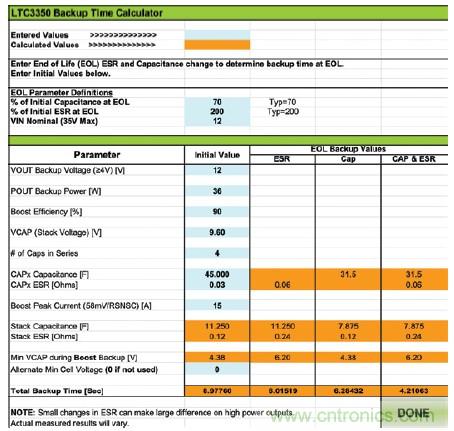Select the % of Initial ESR at EOL field

click(x=217, y=111)
